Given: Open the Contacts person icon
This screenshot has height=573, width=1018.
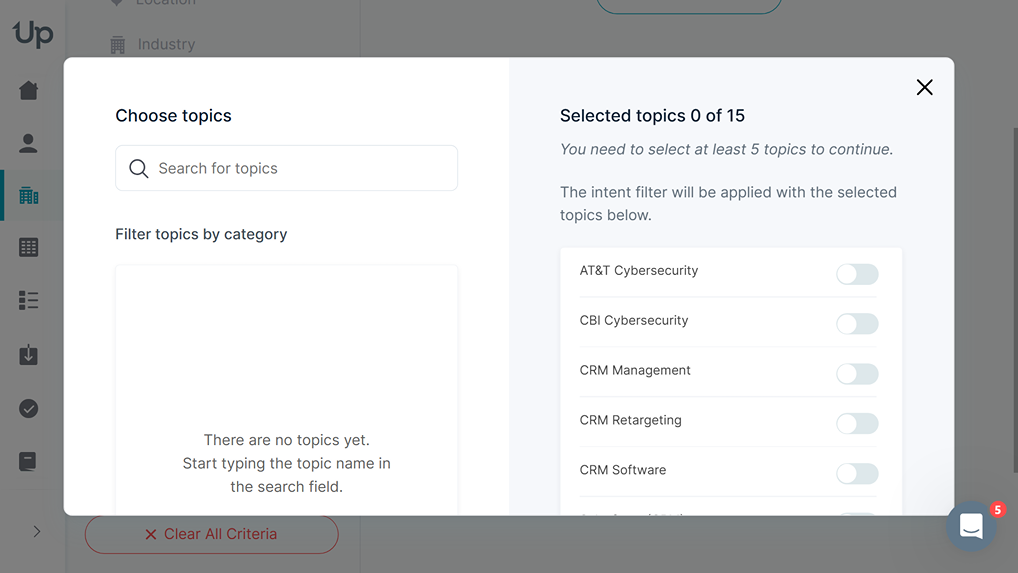Looking at the screenshot, I should pyautogui.click(x=29, y=143).
